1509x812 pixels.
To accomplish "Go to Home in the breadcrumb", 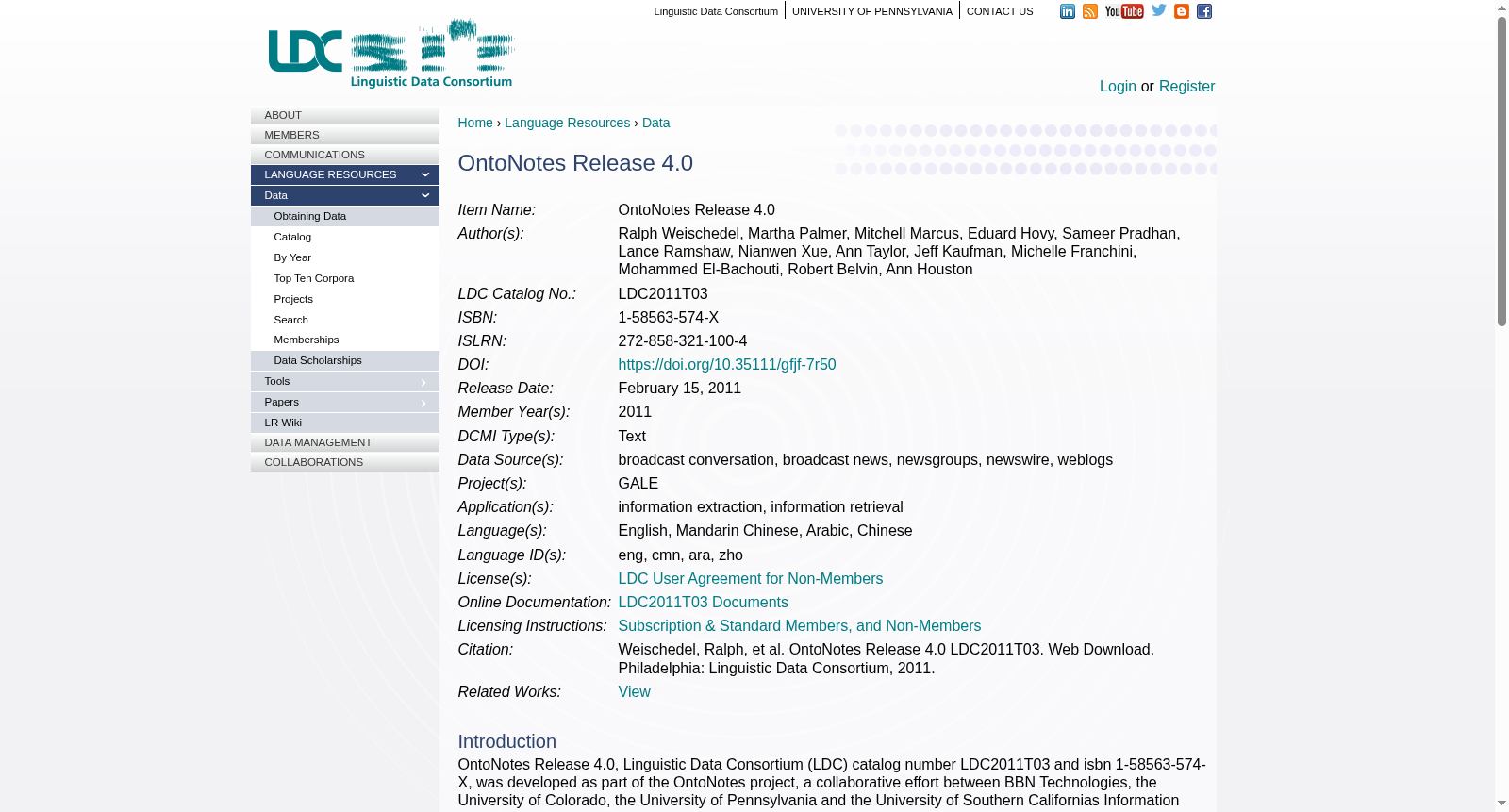I will [475, 123].
